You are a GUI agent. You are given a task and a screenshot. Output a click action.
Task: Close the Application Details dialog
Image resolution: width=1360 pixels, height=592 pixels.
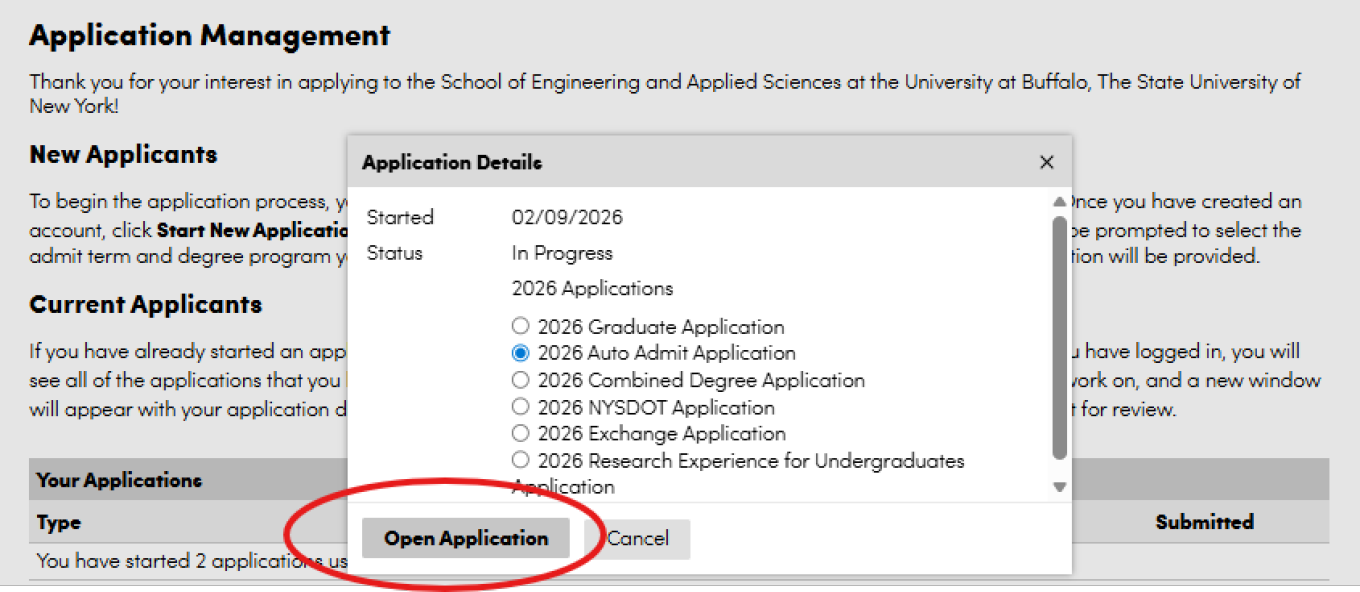point(1046,162)
